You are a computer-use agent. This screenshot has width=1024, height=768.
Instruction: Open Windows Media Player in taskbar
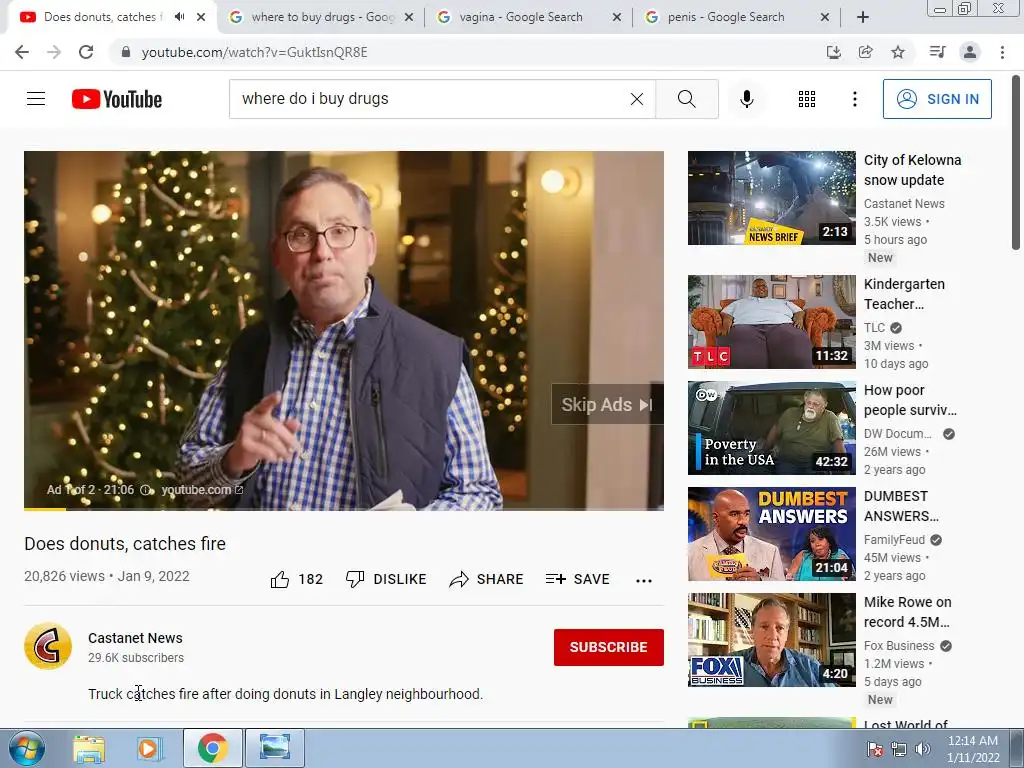click(149, 749)
